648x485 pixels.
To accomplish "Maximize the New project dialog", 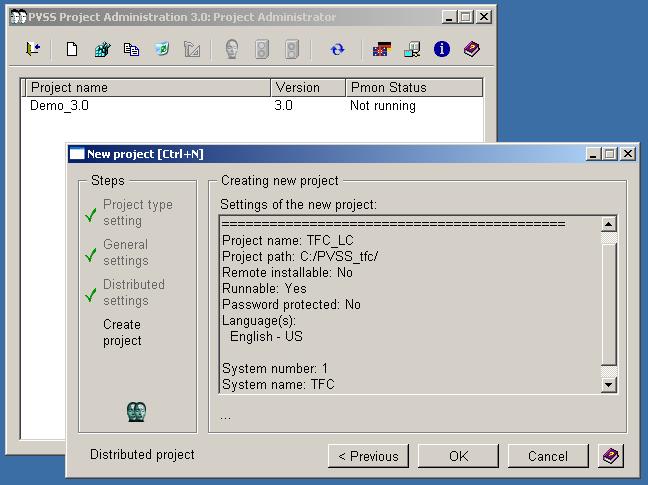I will (610, 154).
